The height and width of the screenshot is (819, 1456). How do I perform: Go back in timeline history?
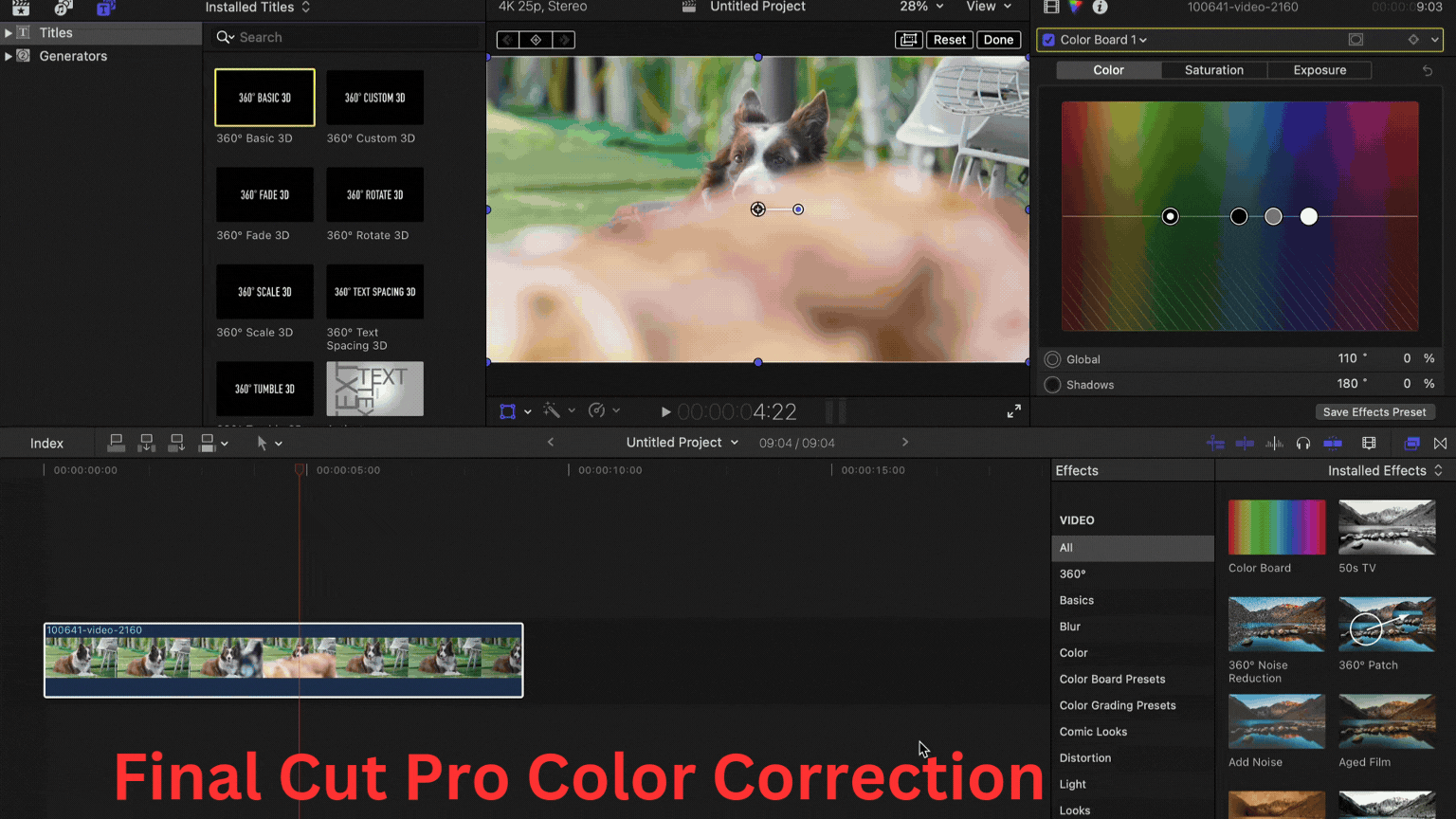pyautogui.click(x=551, y=443)
